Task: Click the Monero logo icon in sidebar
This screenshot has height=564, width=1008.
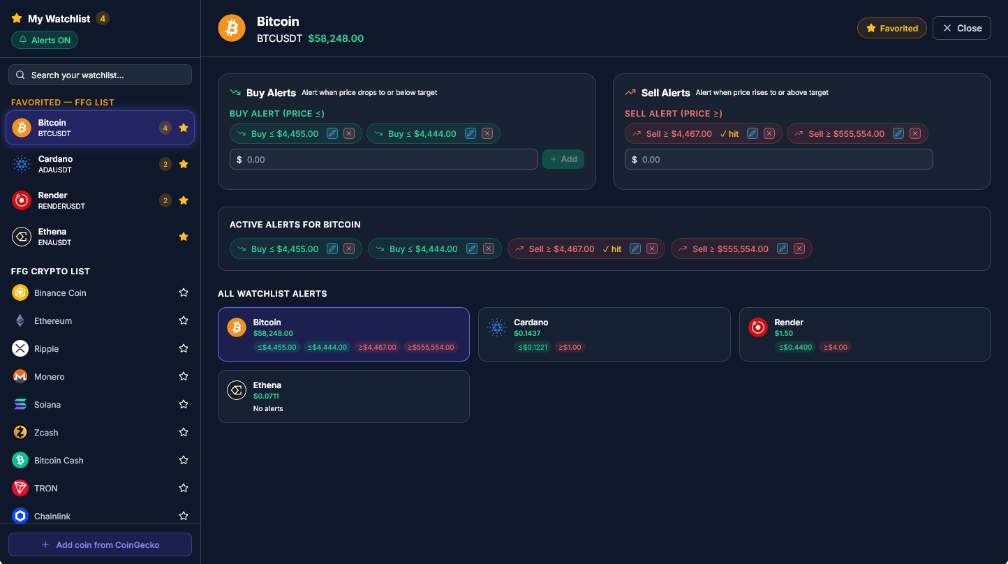Action: (21, 376)
